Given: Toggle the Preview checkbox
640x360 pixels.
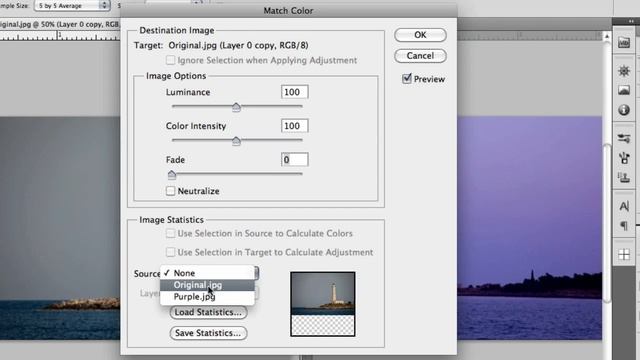Looking at the screenshot, I should pyautogui.click(x=407, y=78).
